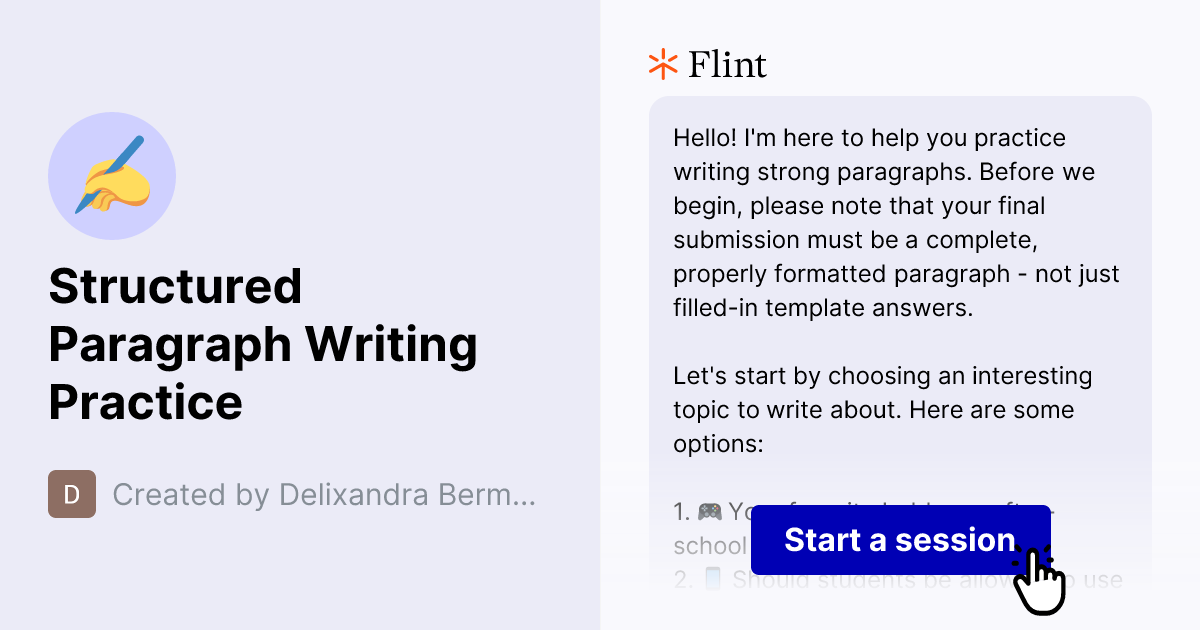Click the brown 'D' creator avatar badge
Screen dimensions: 1200x630
[72, 494]
